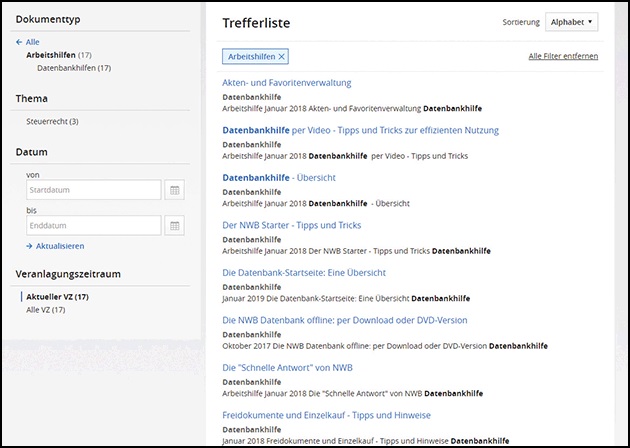Screen dimensions: 630x448
Task: Open Datenbankhilfe per Video result
Action: [x=360, y=130]
